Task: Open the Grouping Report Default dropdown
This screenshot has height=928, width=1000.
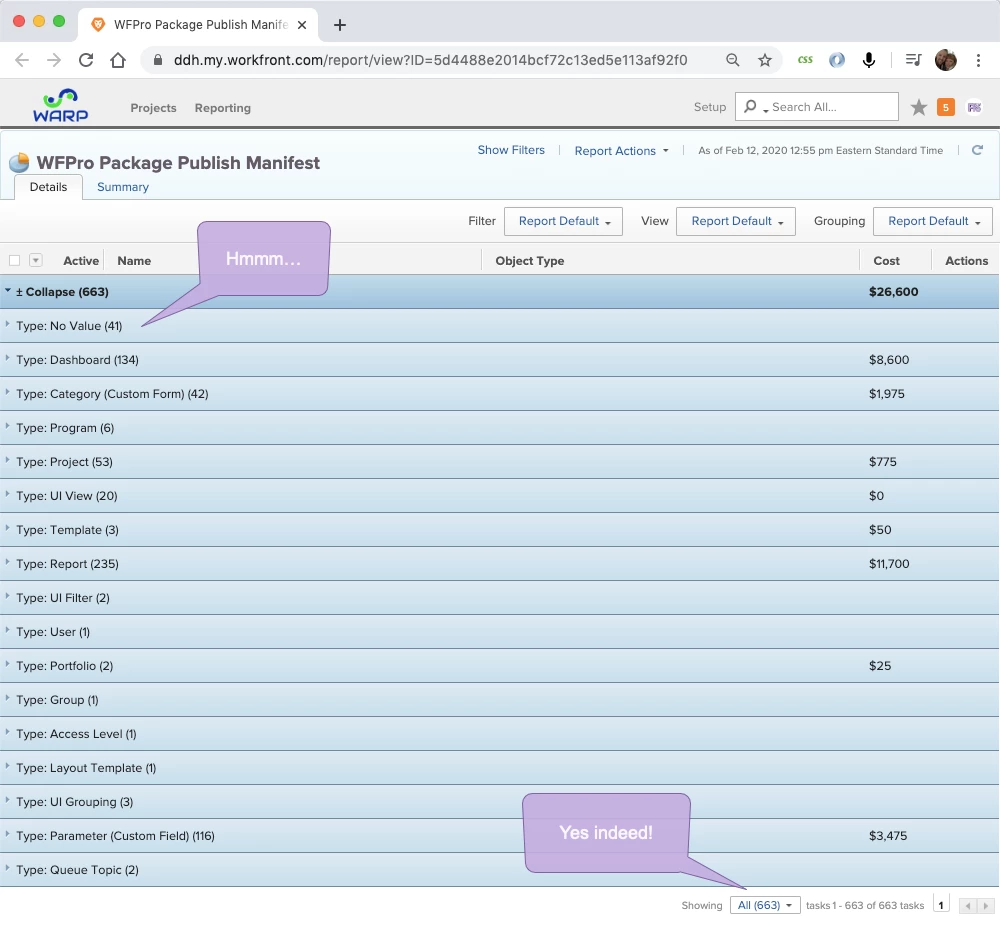Action: point(932,221)
